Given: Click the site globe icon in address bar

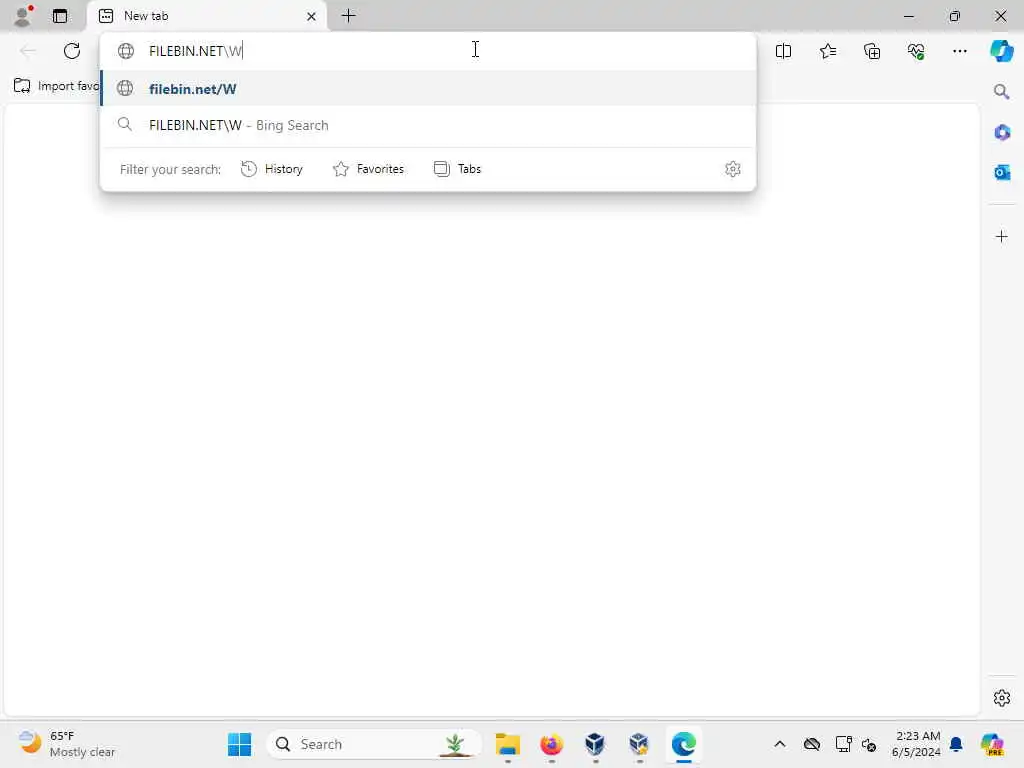Looking at the screenshot, I should 126,51.
